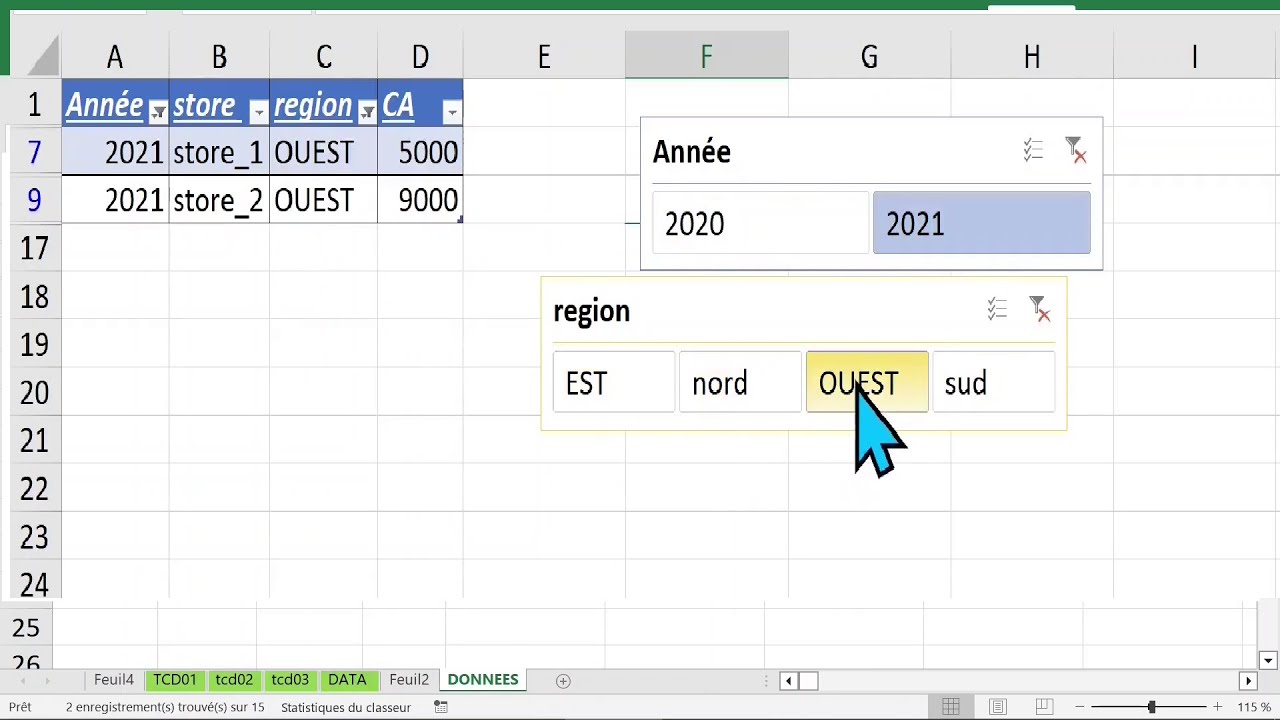The height and width of the screenshot is (720, 1280).
Task: Click 2021 cell in row 7
Action: (x=115, y=153)
